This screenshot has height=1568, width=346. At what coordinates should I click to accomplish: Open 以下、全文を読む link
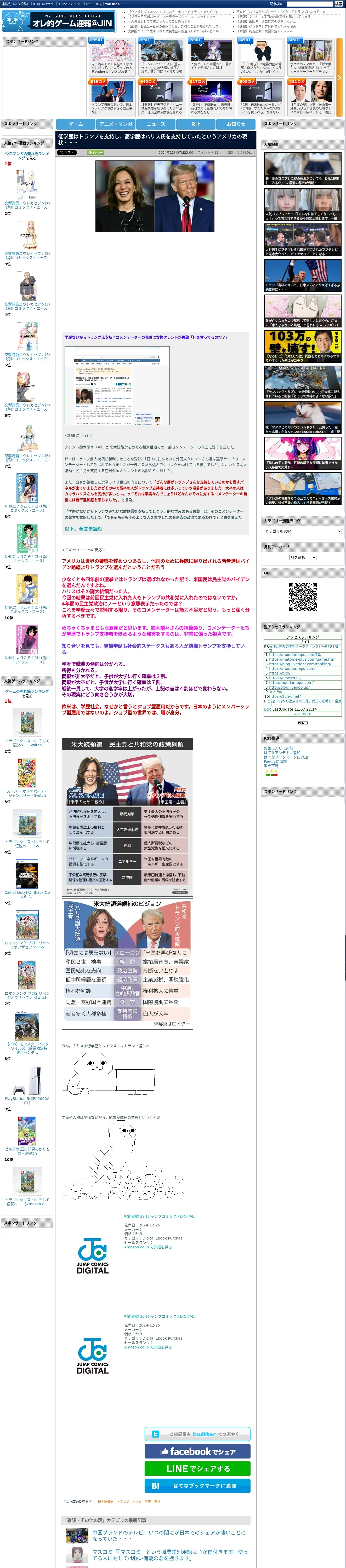[83, 529]
